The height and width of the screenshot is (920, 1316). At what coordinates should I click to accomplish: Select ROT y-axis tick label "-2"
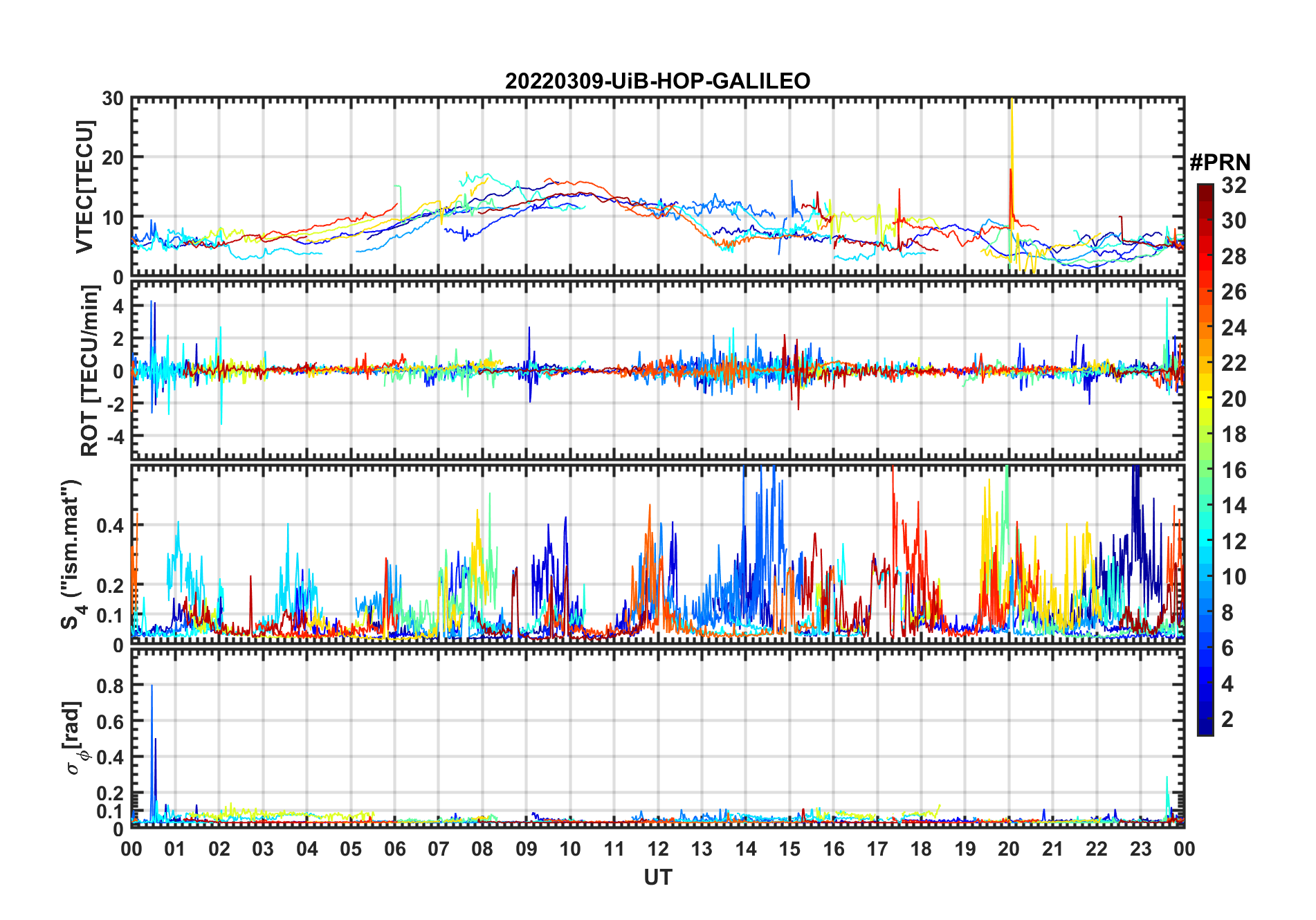click(116, 404)
